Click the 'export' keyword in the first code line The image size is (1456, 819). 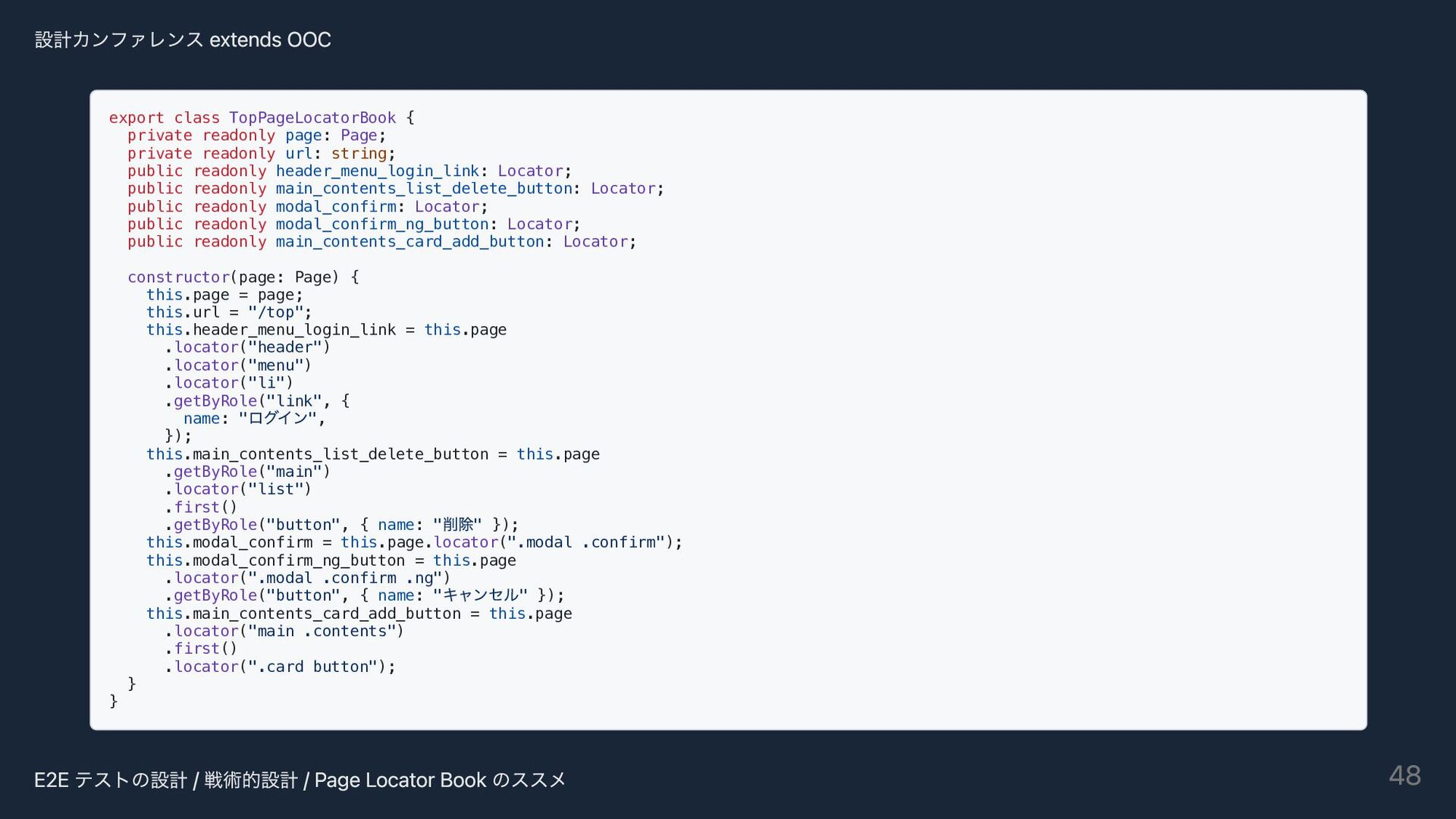(136, 118)
